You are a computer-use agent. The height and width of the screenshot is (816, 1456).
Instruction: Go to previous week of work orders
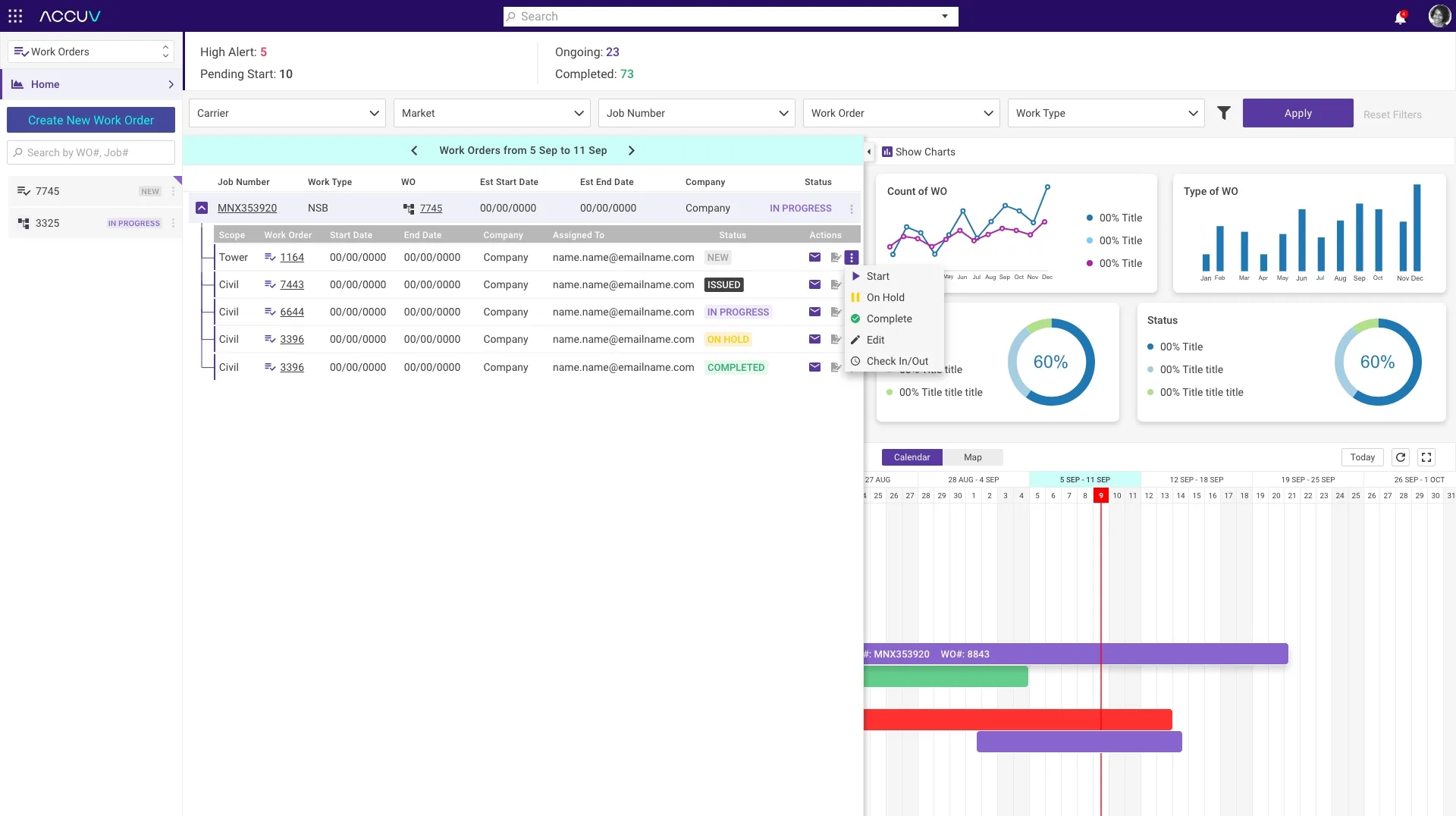point(414,150)
